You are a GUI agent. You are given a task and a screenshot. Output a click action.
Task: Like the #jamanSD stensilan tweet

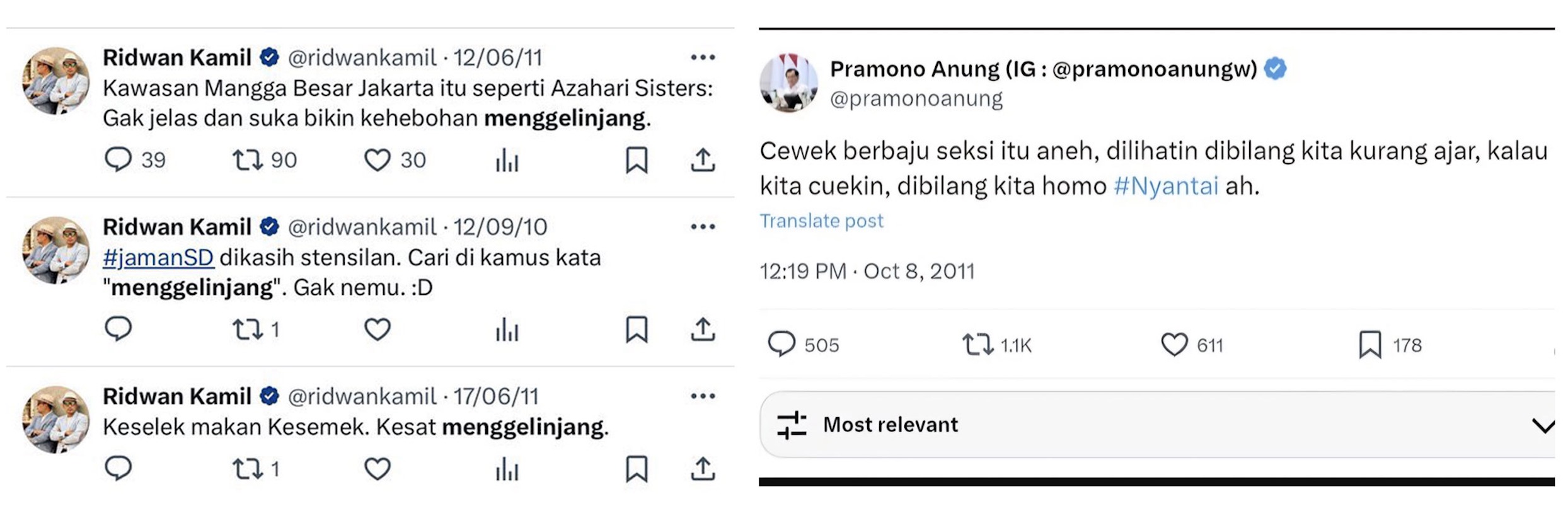[x=378, y=329]
